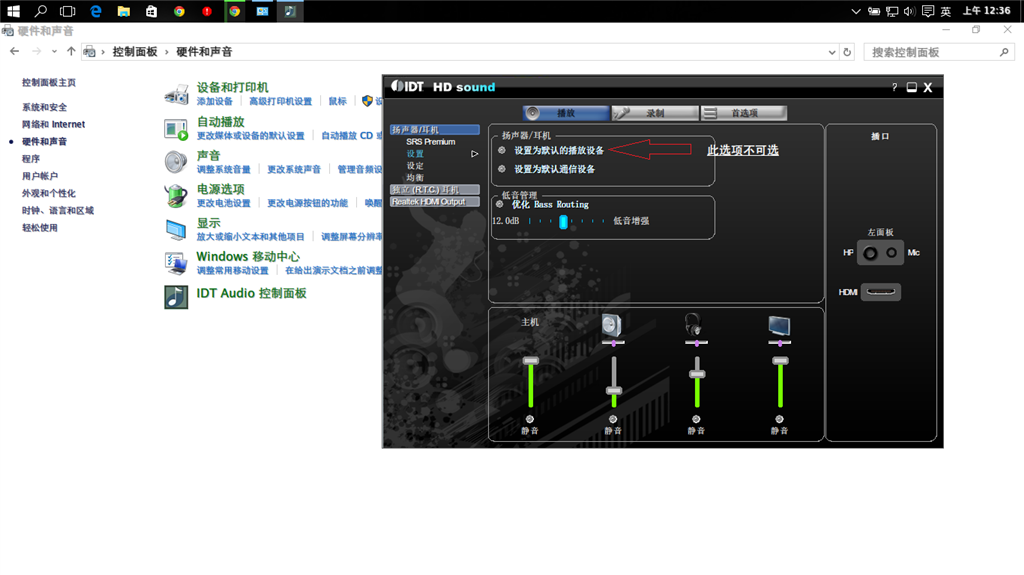Expand the 设置 submenu arrow
The height and width of the screenshot is (575, 1024).
point(475,154)
